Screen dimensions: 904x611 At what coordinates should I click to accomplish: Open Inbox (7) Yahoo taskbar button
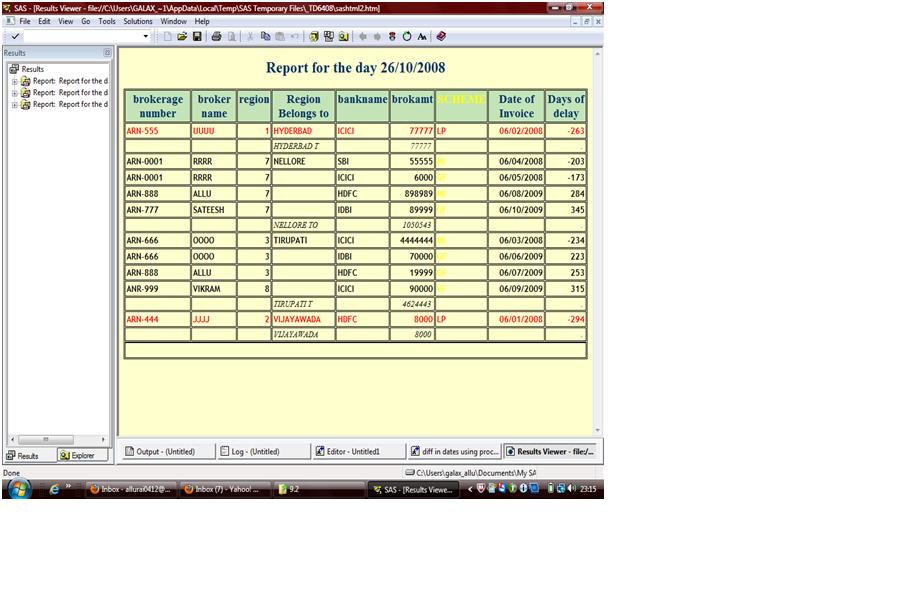coord(225,489)
